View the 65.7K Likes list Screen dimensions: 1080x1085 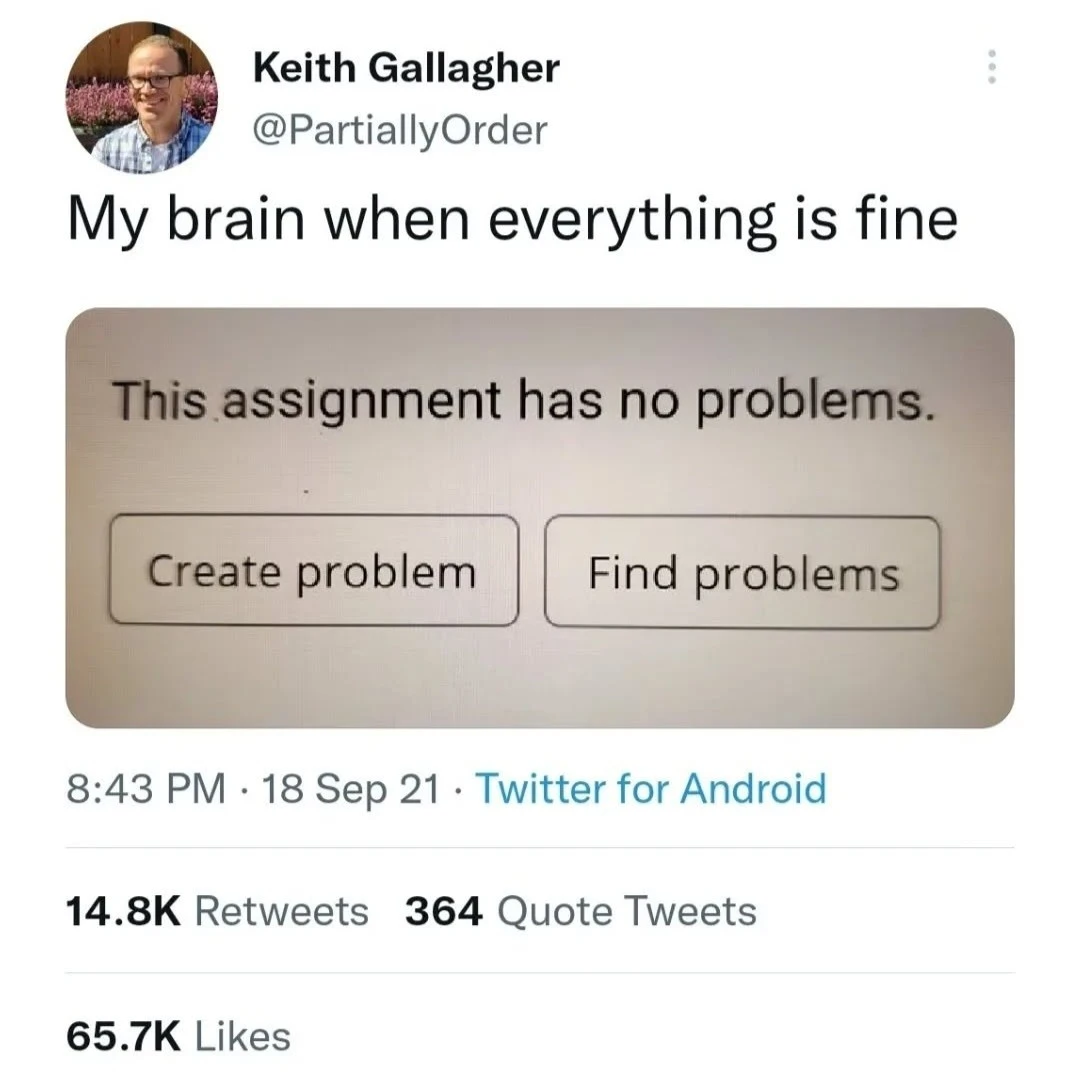click(179, 1036)
